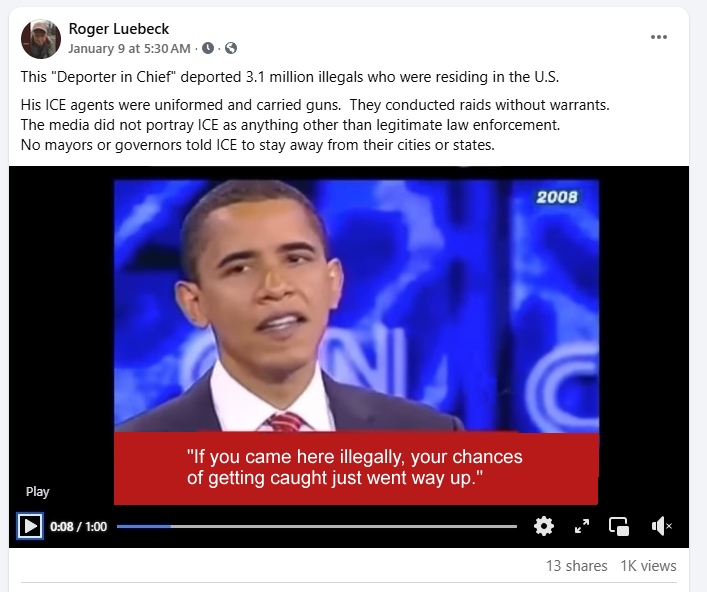This screenshot has width=707, height=592.
Task: Click the 0:08 / 1:00 time display
Action: coord(78,527)
